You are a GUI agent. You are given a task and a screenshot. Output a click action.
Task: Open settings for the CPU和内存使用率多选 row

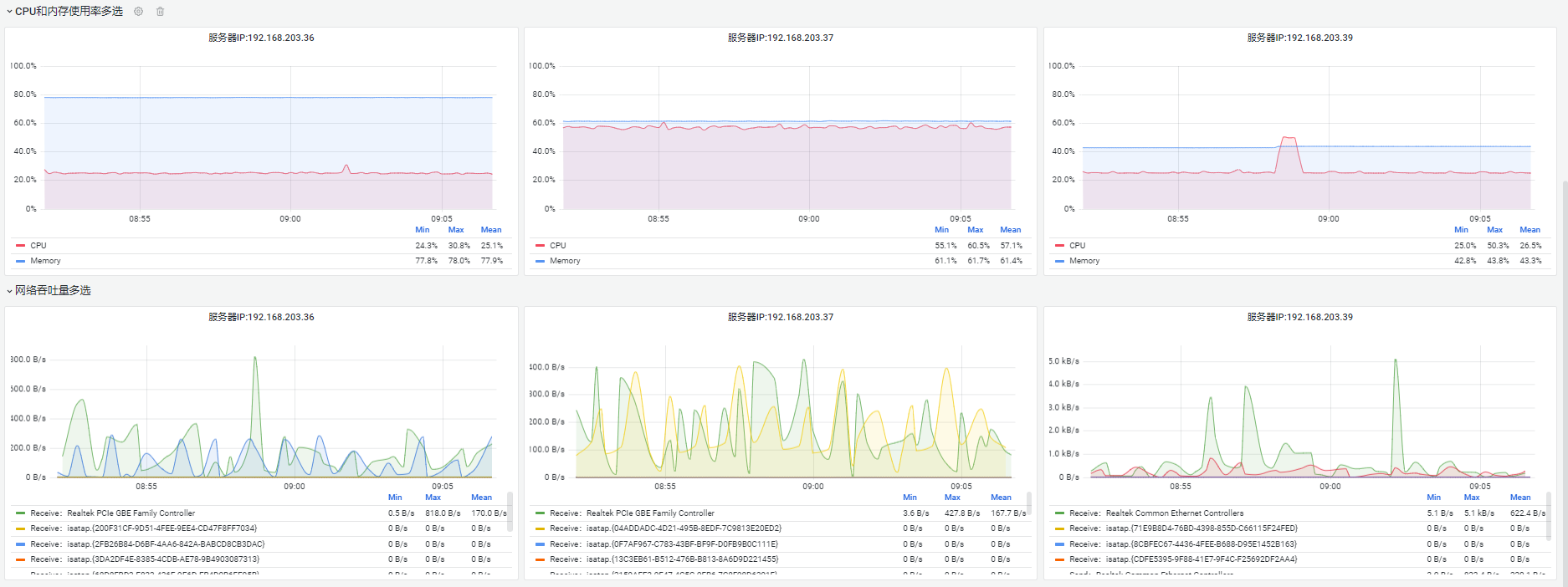click(139, 12)
